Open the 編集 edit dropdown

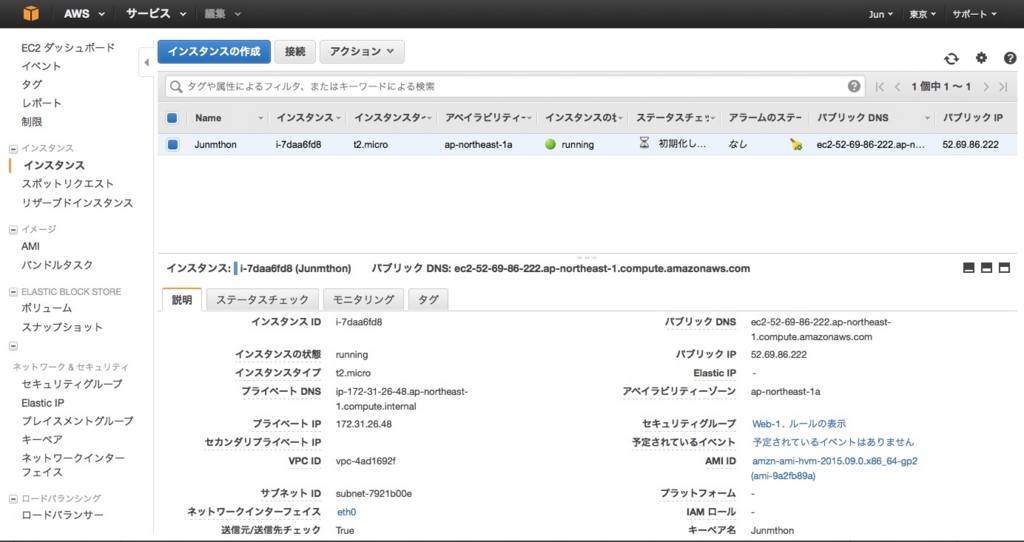tap(222, 14)
